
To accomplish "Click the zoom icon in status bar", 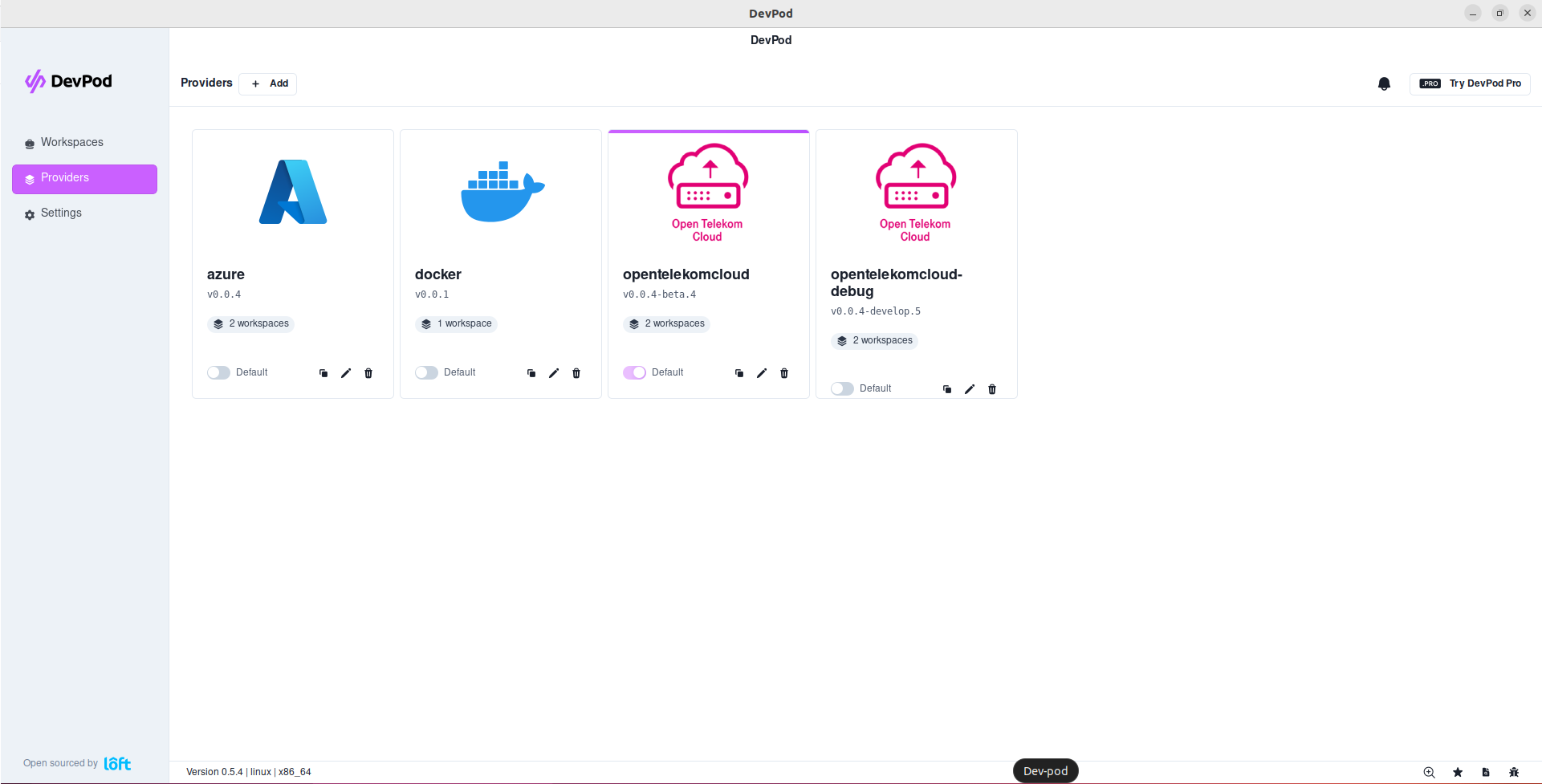I will click(x=1430, y=772).
